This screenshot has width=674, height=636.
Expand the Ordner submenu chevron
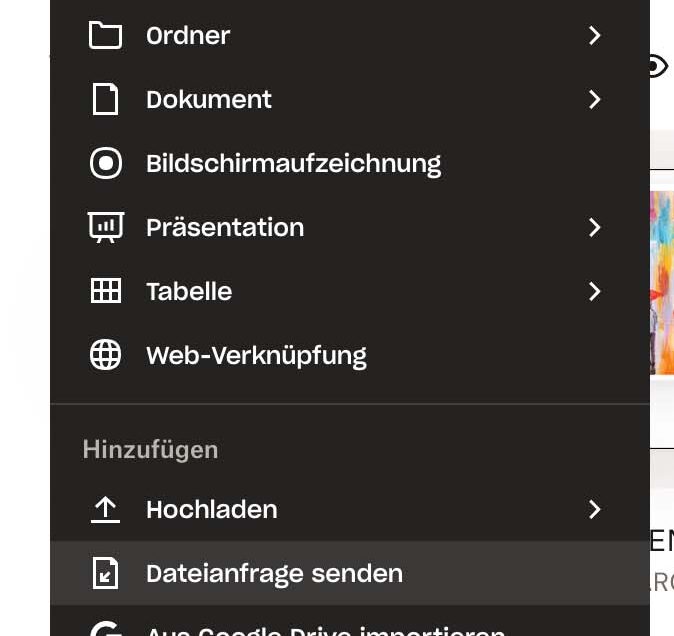(595, 36)
